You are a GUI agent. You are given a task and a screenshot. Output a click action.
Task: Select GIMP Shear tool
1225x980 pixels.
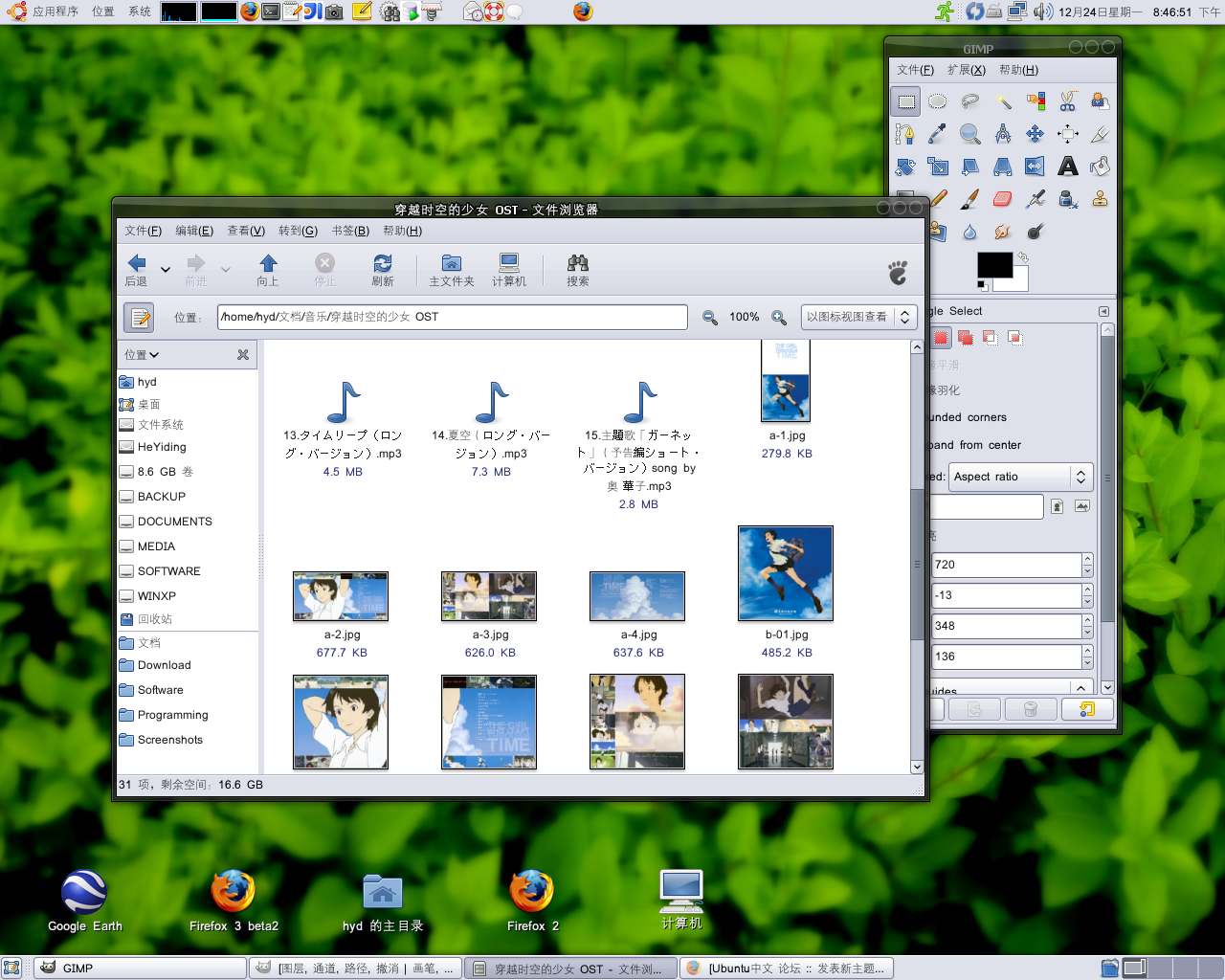pyautogui.click(x=970, y=167)
